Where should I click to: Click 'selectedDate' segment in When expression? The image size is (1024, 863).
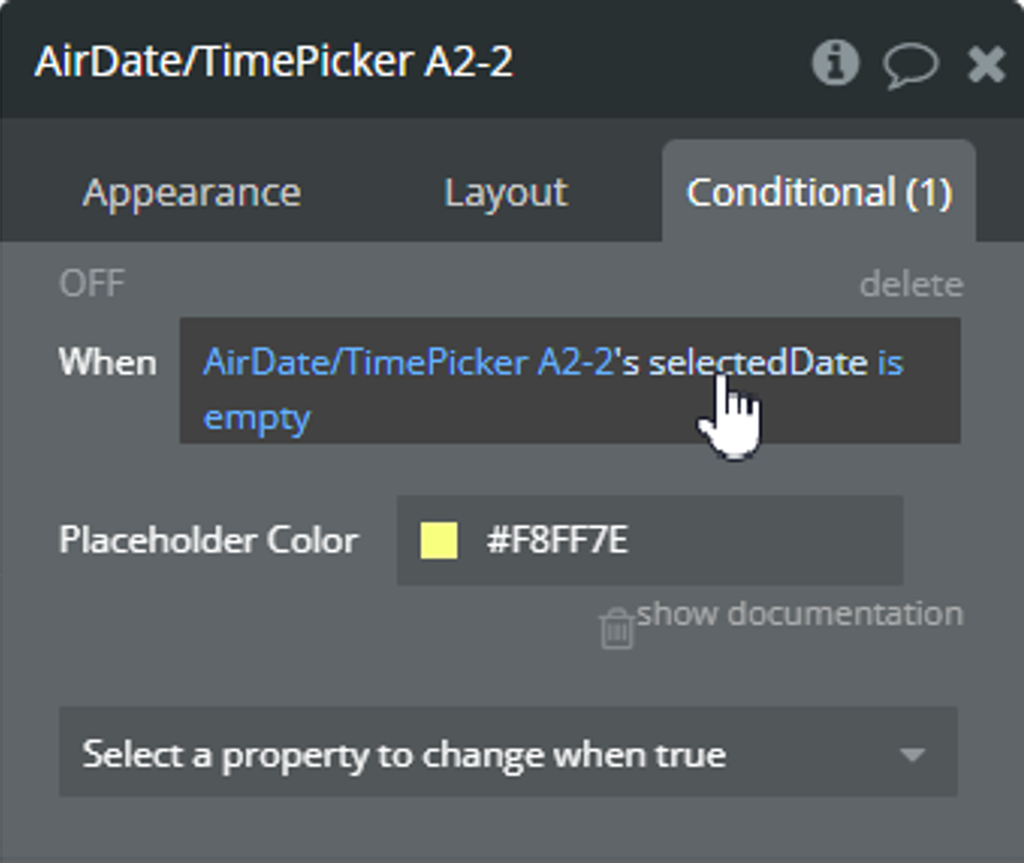coord(758,363)
